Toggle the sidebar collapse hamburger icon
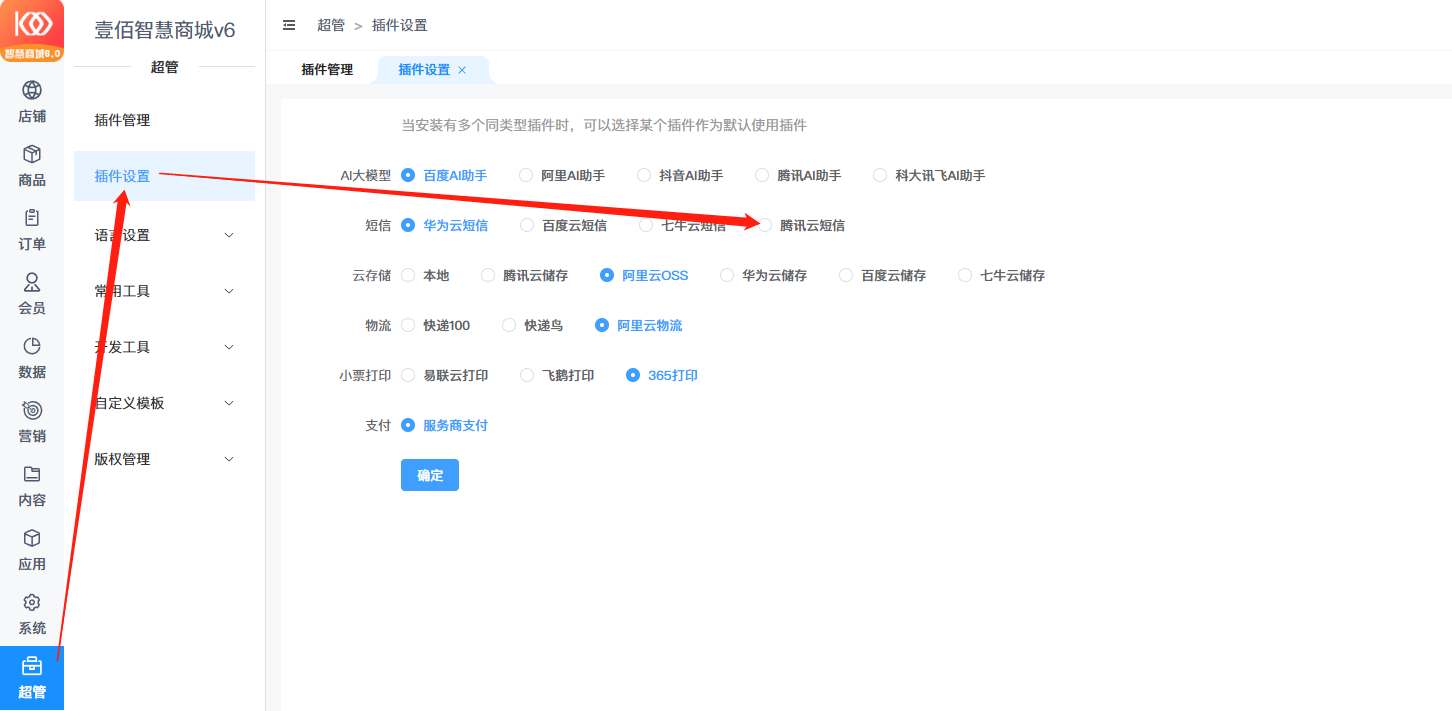1452x711 pixels. (x=289, y=25)
